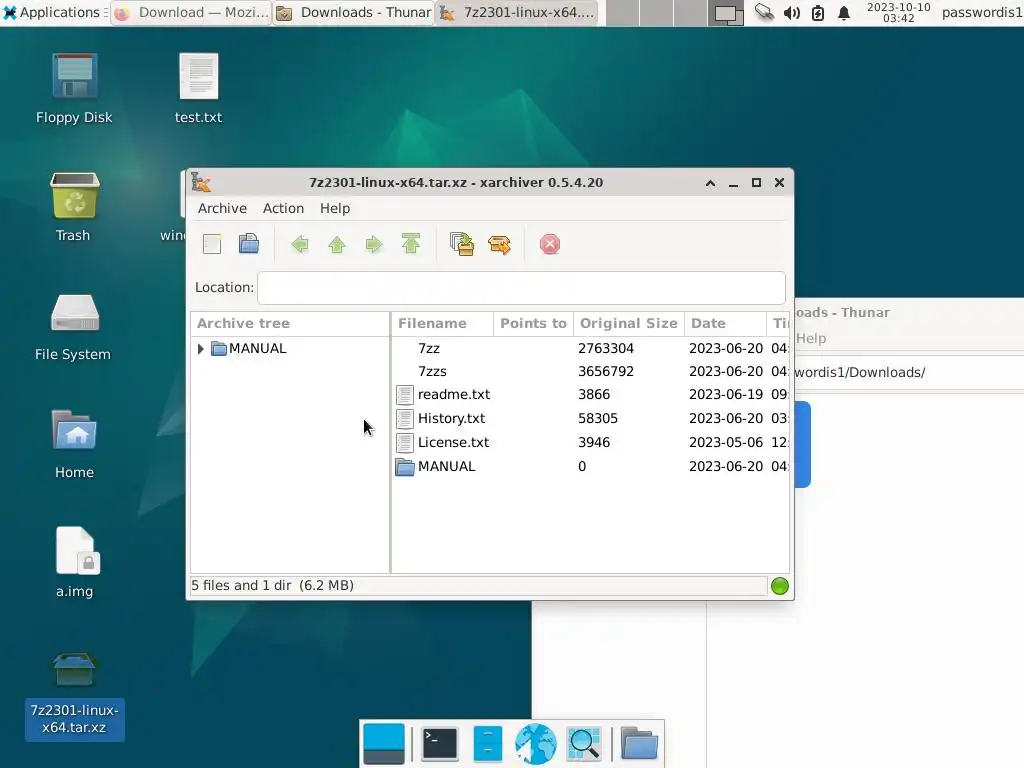
Task: Switch to 7z2301-linux-x64 taskbar window
Action: [x=517, y=12]
